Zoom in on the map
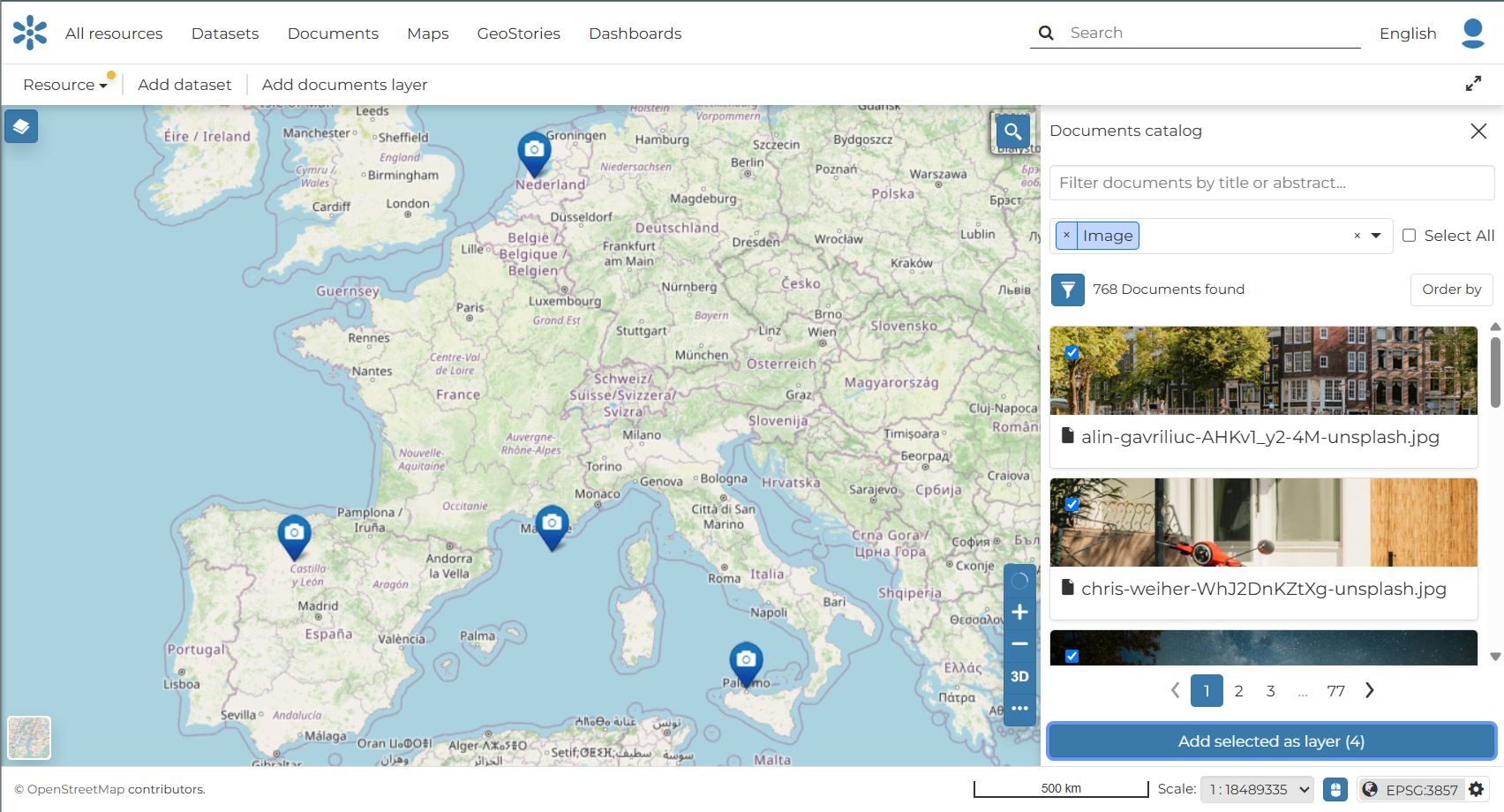The image size is (1504, 812). pyautogui.click(x=1019, y=613)
